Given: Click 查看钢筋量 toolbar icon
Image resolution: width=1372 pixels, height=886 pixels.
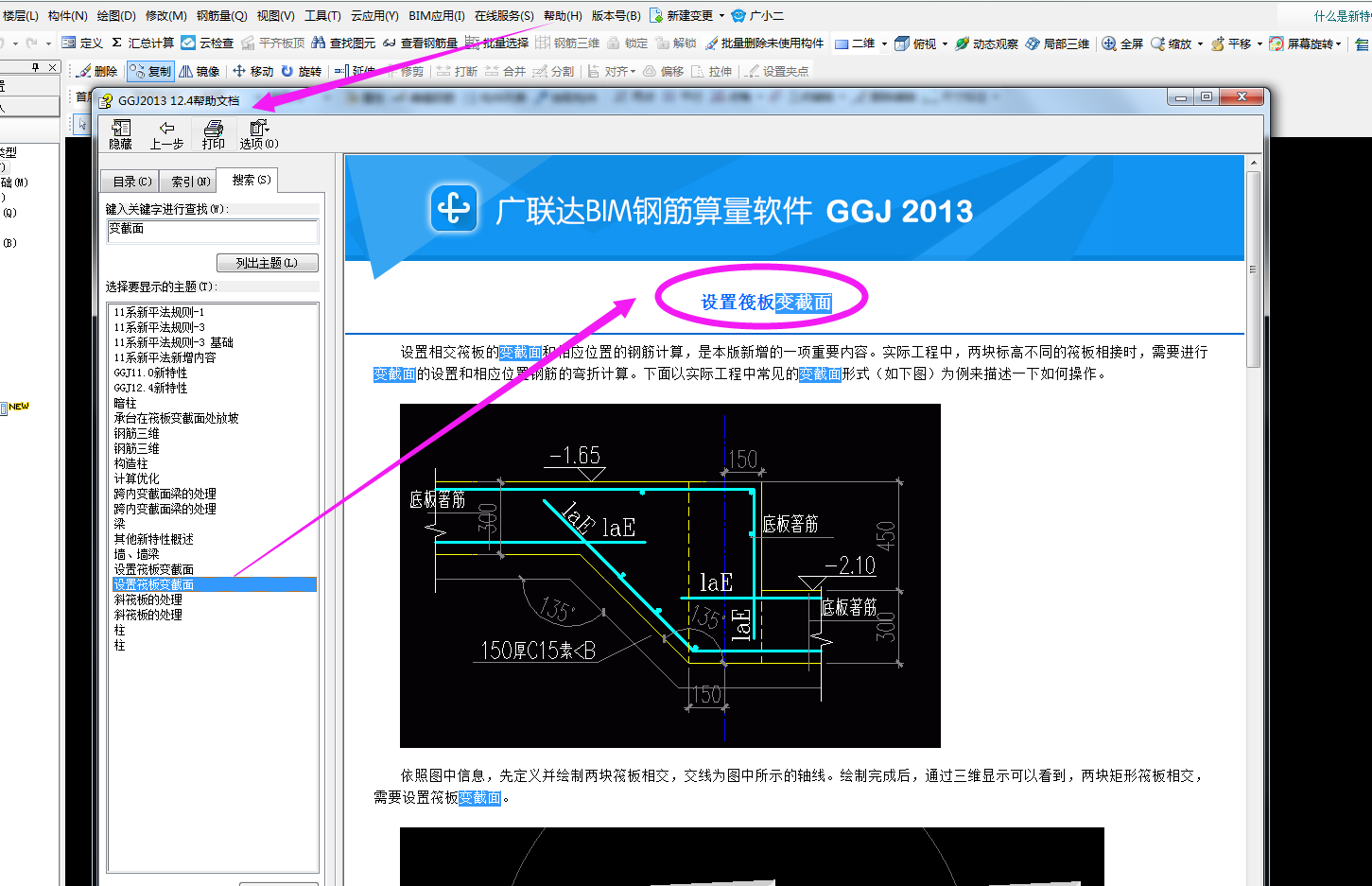Looking at the screenshot, I should click(x=420, y=43).
